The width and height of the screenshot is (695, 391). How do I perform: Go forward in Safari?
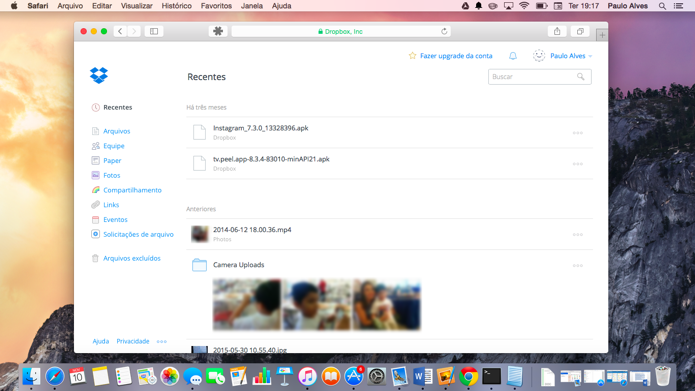pyautogui.click(x=134, y=31)
